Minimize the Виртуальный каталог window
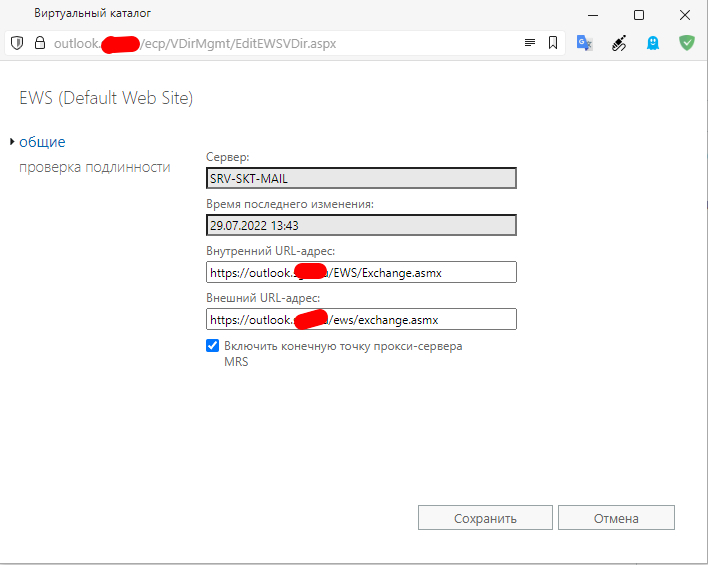This screenshot has width=708, height=565. click(593, 15)
